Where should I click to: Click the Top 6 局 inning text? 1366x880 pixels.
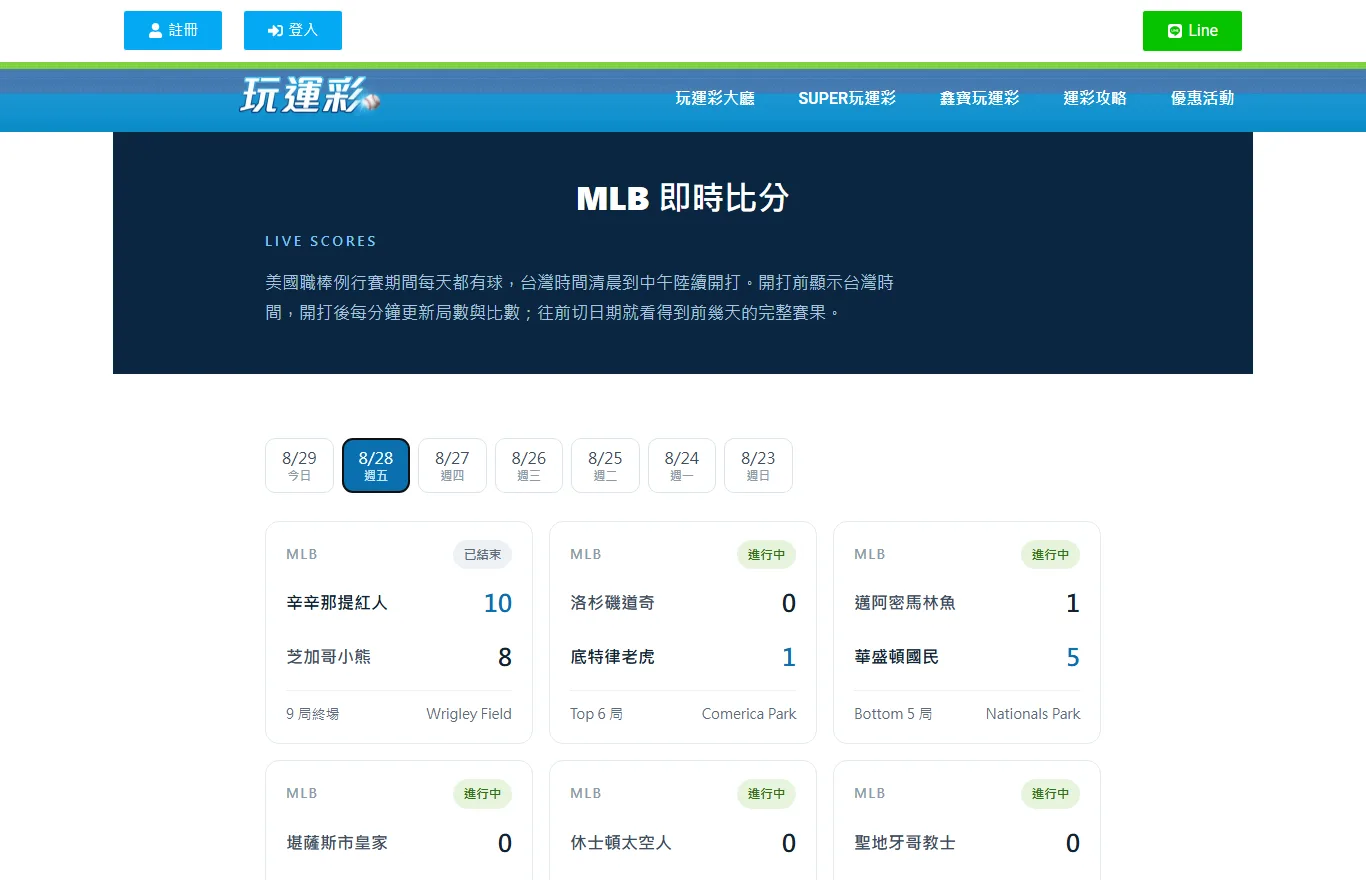[597, 714]
